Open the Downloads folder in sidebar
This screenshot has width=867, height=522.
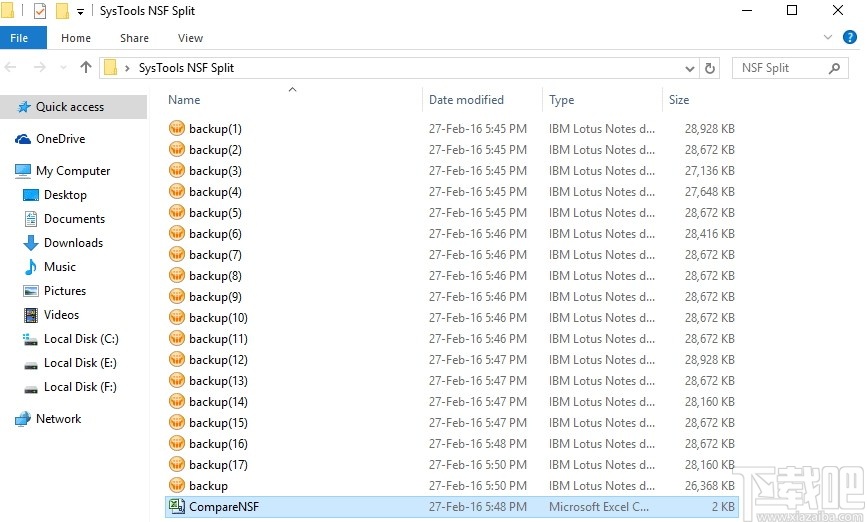point(73,243)
